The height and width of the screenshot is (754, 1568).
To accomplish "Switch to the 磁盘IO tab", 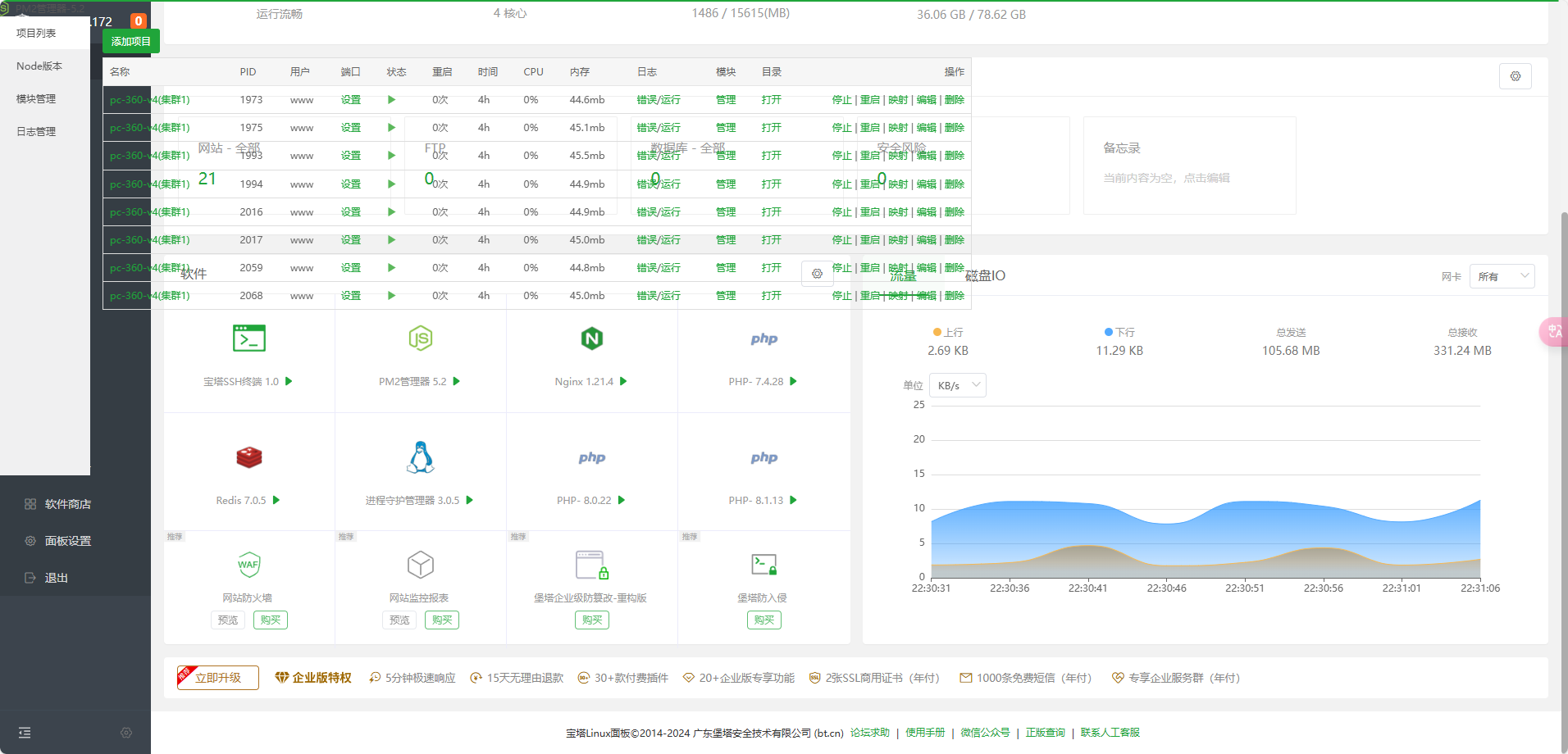I will [x=985, y=275].
